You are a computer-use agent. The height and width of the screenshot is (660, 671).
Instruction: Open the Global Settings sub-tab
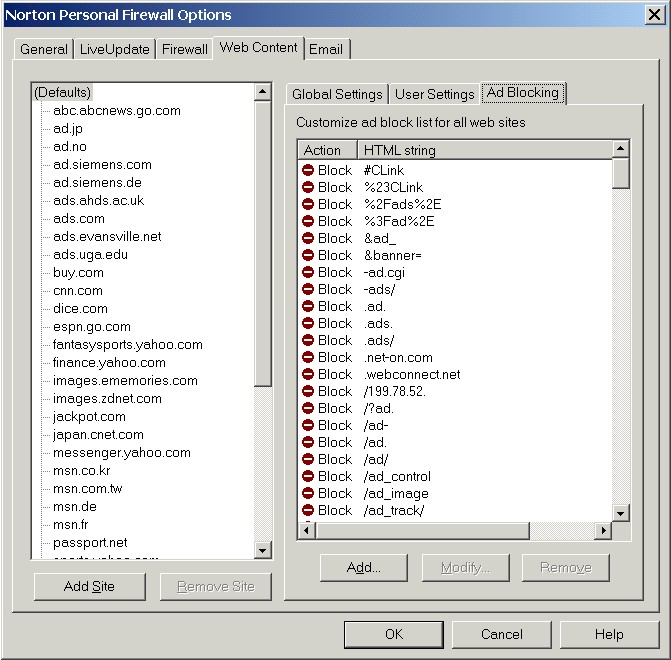click(x=337, y=94)
